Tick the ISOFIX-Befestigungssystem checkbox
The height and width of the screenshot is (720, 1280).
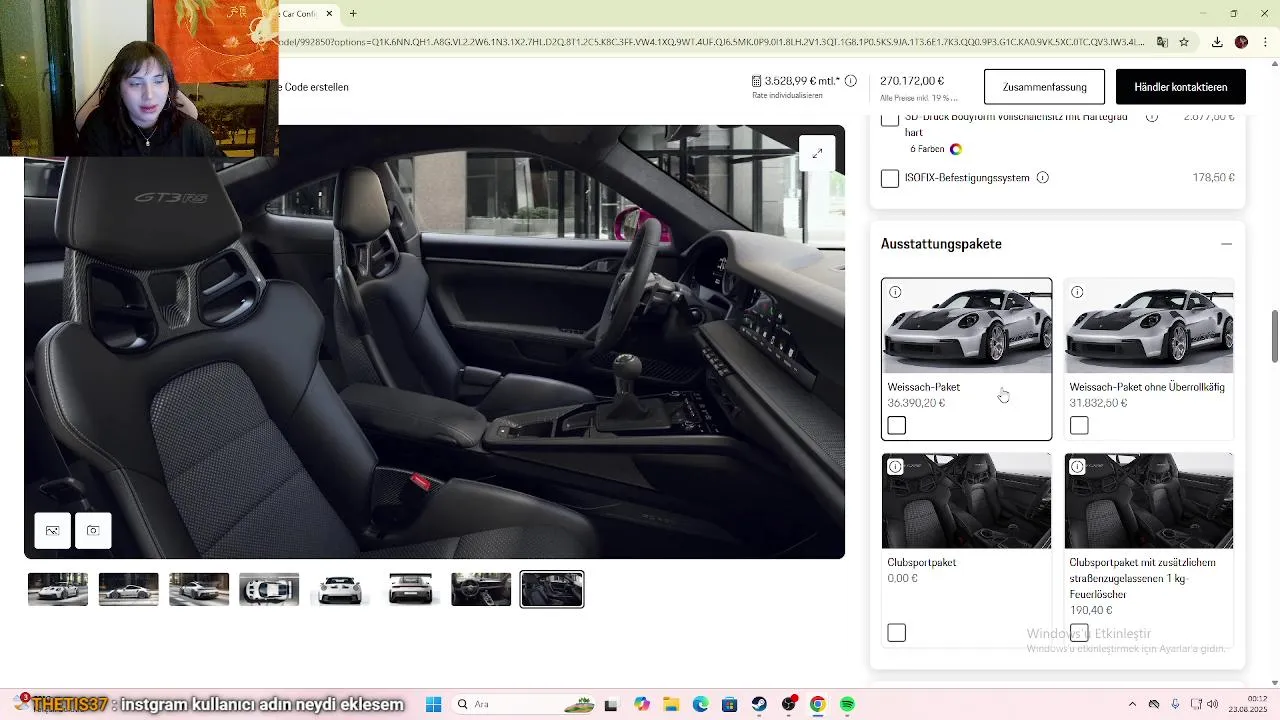[x=890, y=178]
